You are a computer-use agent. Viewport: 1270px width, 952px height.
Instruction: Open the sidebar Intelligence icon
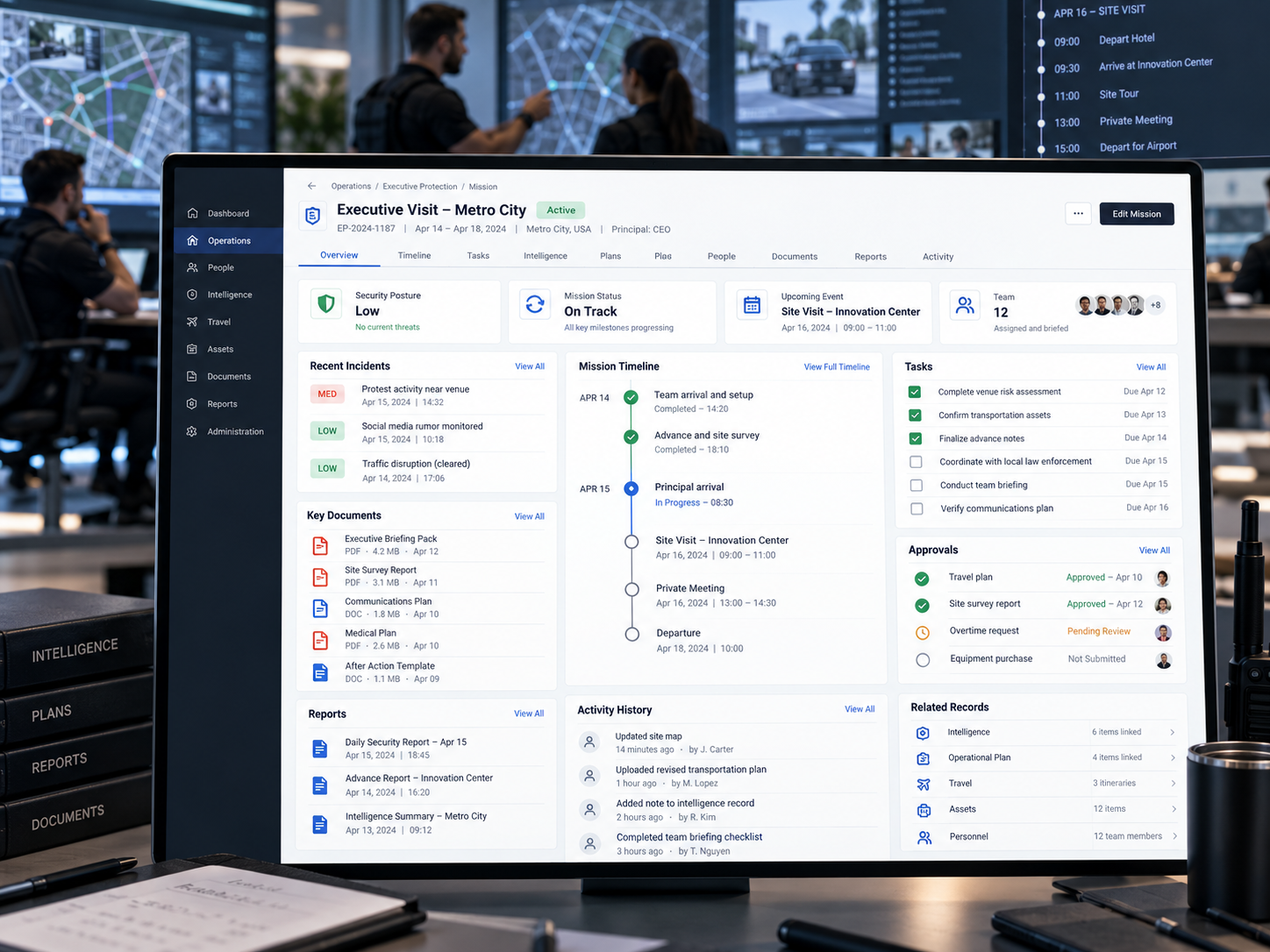point(193,295)
